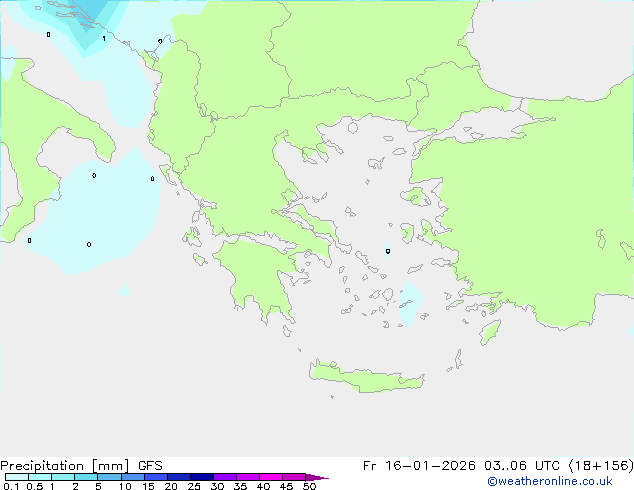634x490 pixels.
Task: Click the 'GFS' model label
Action: coord(150,466)
